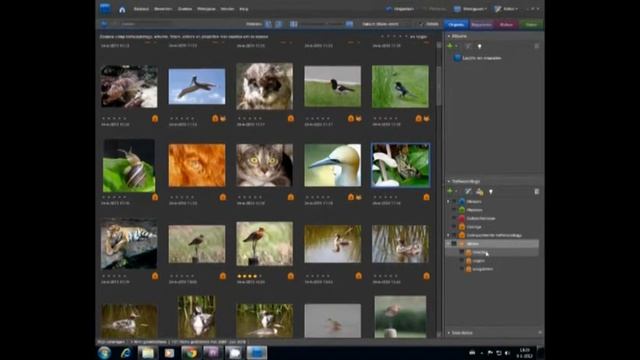Click the Home icon in the menu bar
Screen dimensions: 640x360
point(122,9)
